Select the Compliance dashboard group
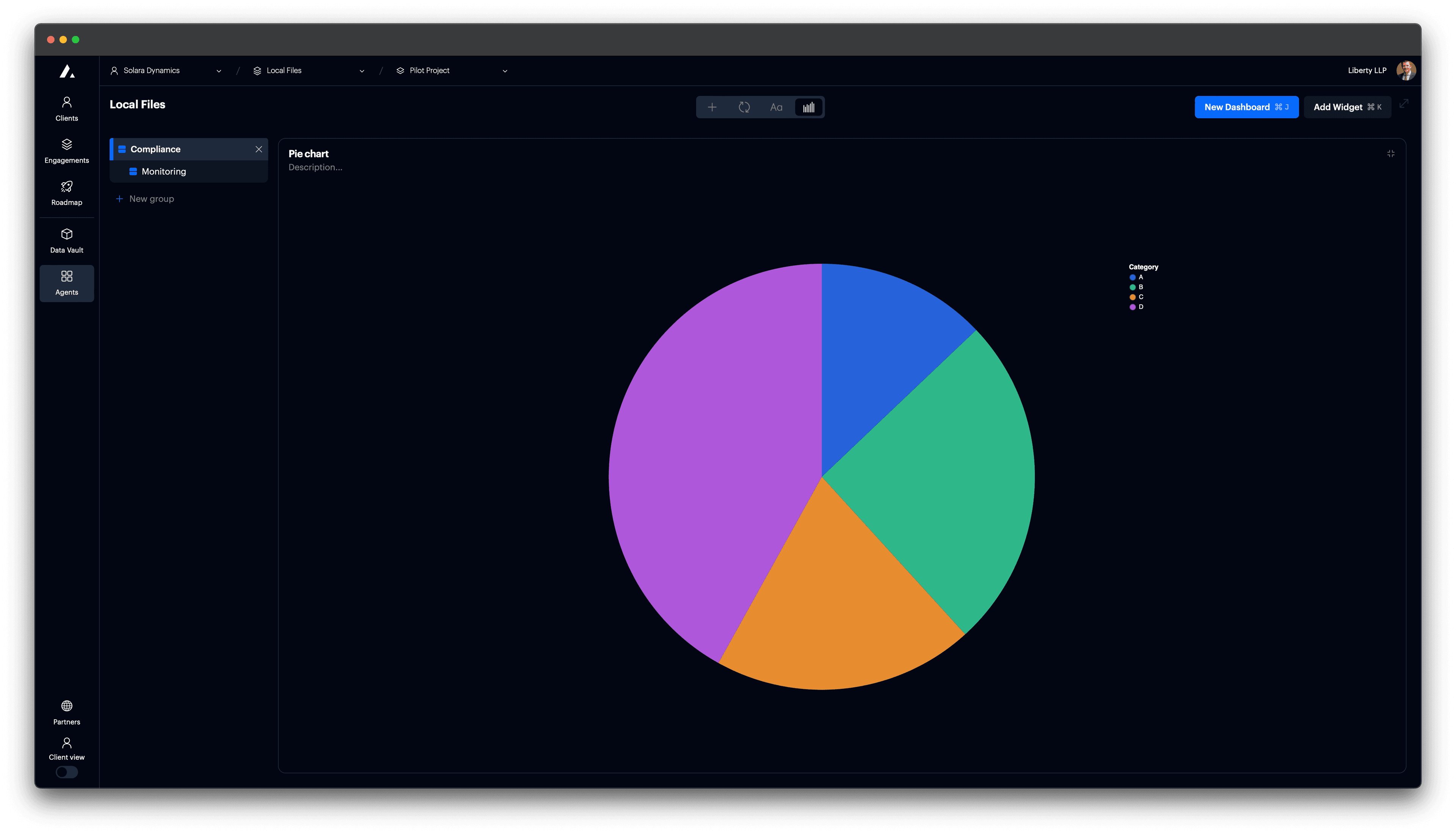Screen dimensions: 1456x834 (156, 149)
